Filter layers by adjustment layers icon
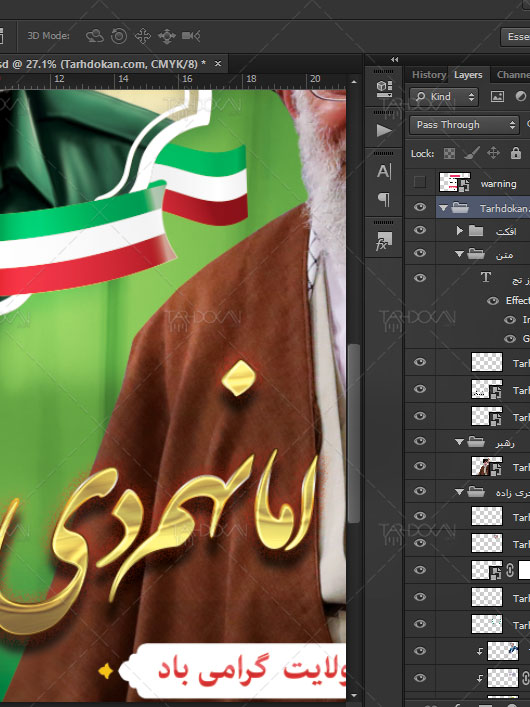Viewport: 530px width, 707px height. [x=521, y=96]
